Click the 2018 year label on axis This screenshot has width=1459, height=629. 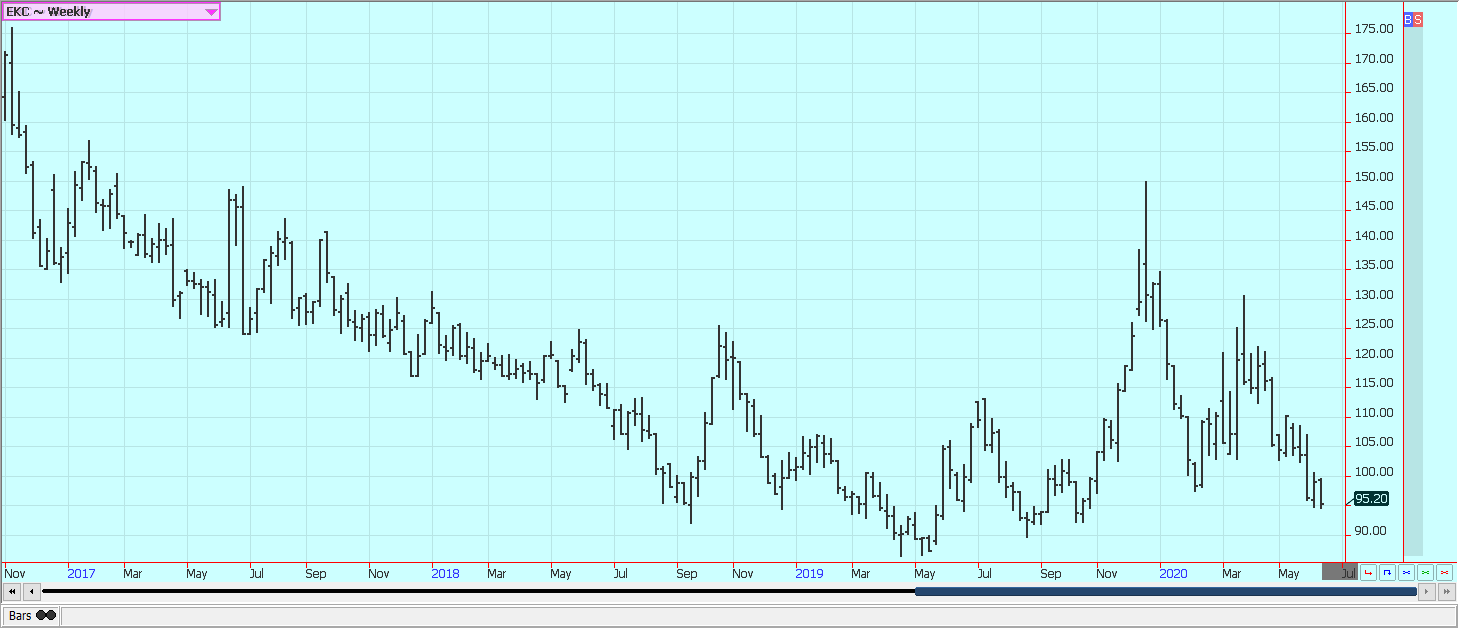[x=445, y=574]
